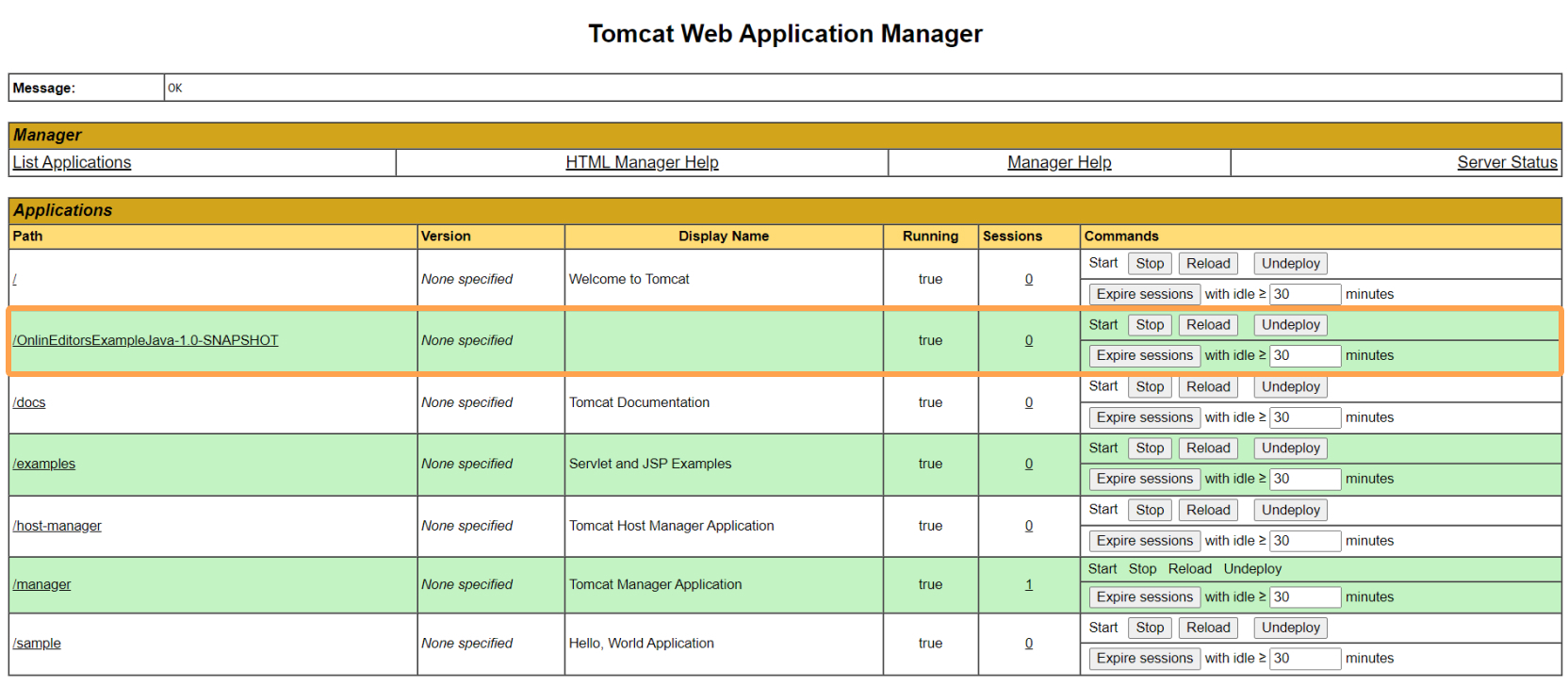Open the Manager Help link
Viewport: 1568px width, 686px height.
tap(1059, 162)
